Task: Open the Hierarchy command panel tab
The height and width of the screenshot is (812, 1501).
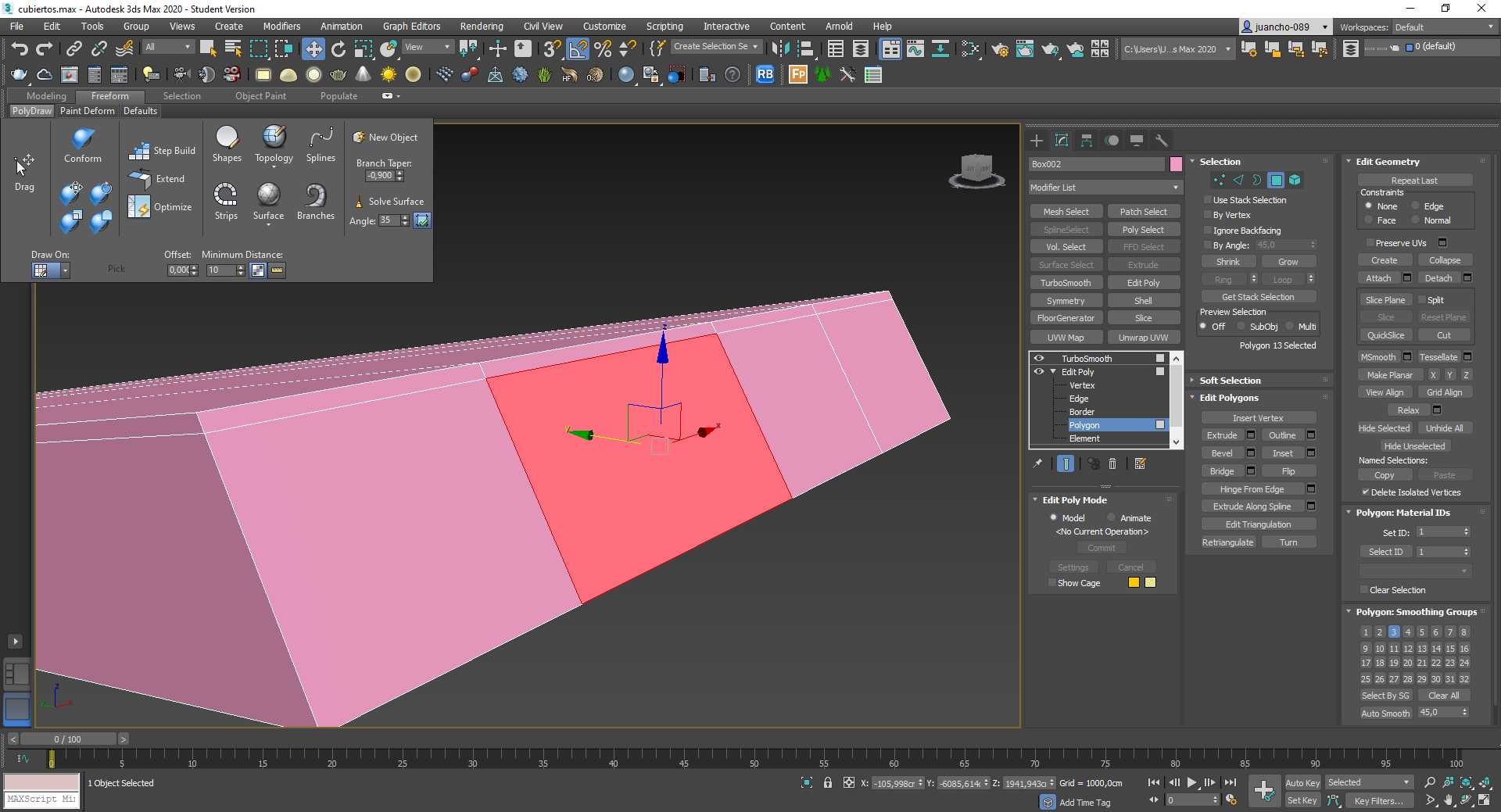Action: tap(1087, 141)
